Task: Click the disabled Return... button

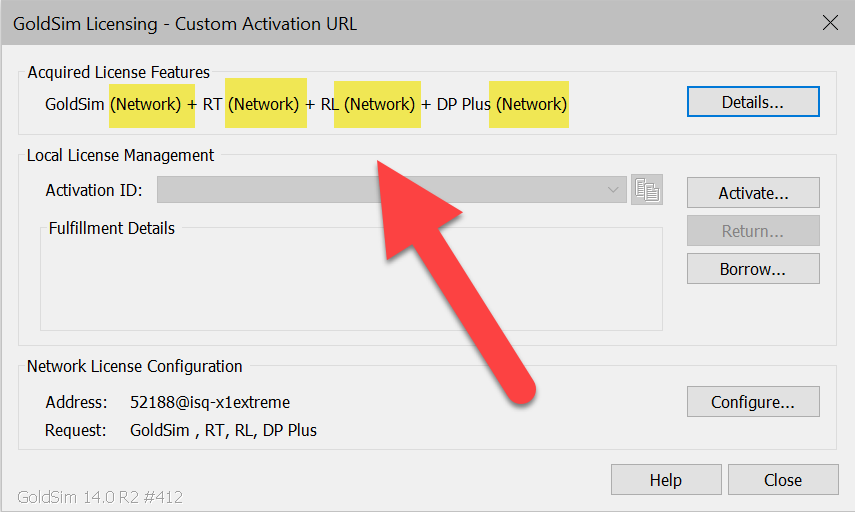Action: [753, 231]
